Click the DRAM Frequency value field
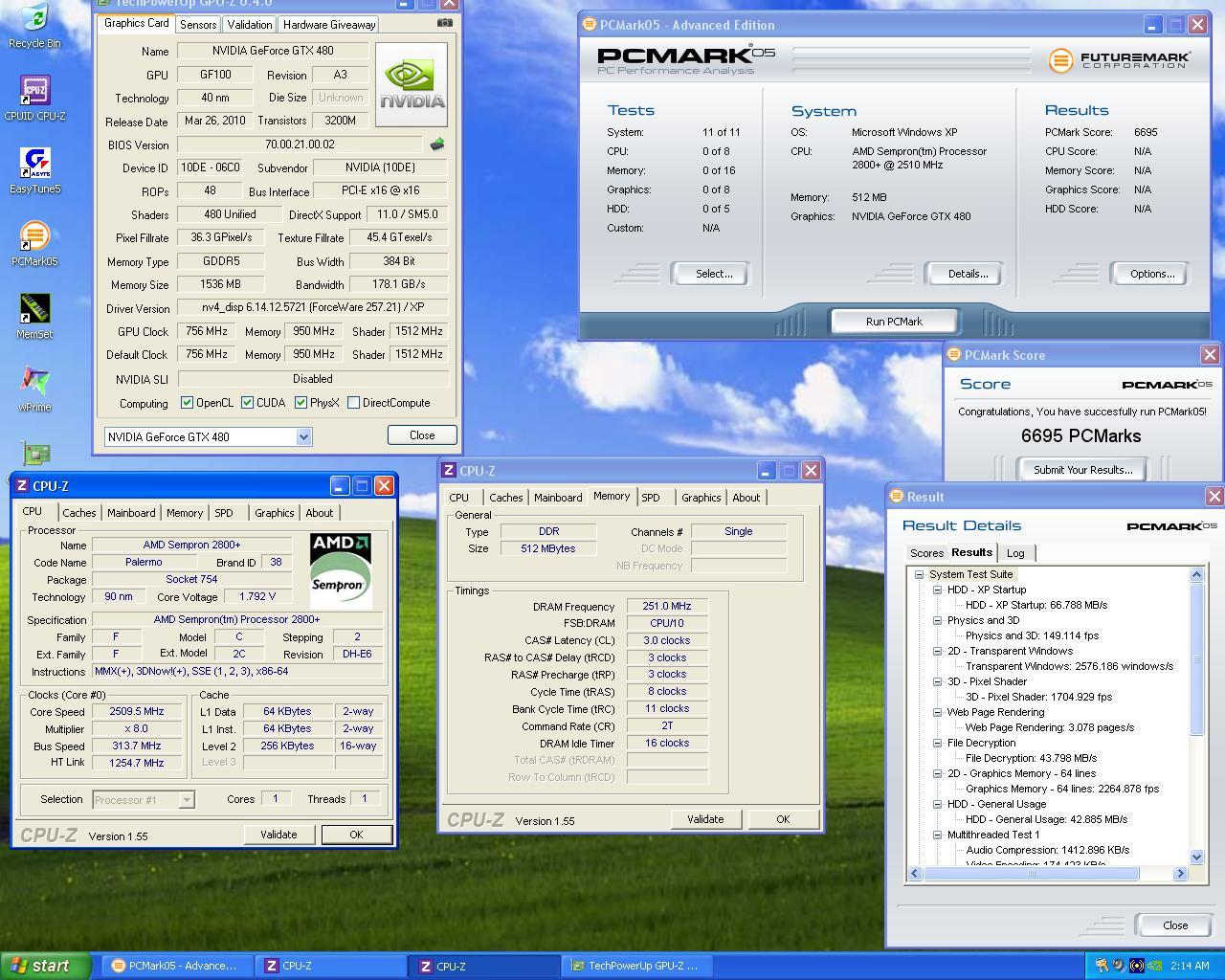The image size is (1225, 980). 667,607
